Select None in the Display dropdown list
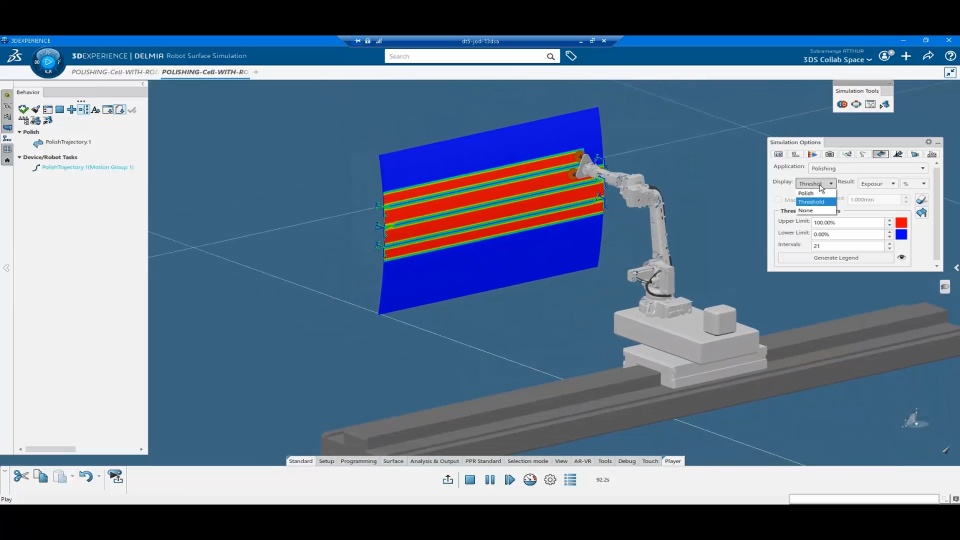Screen dimensions: 960x540 (816, 211)
